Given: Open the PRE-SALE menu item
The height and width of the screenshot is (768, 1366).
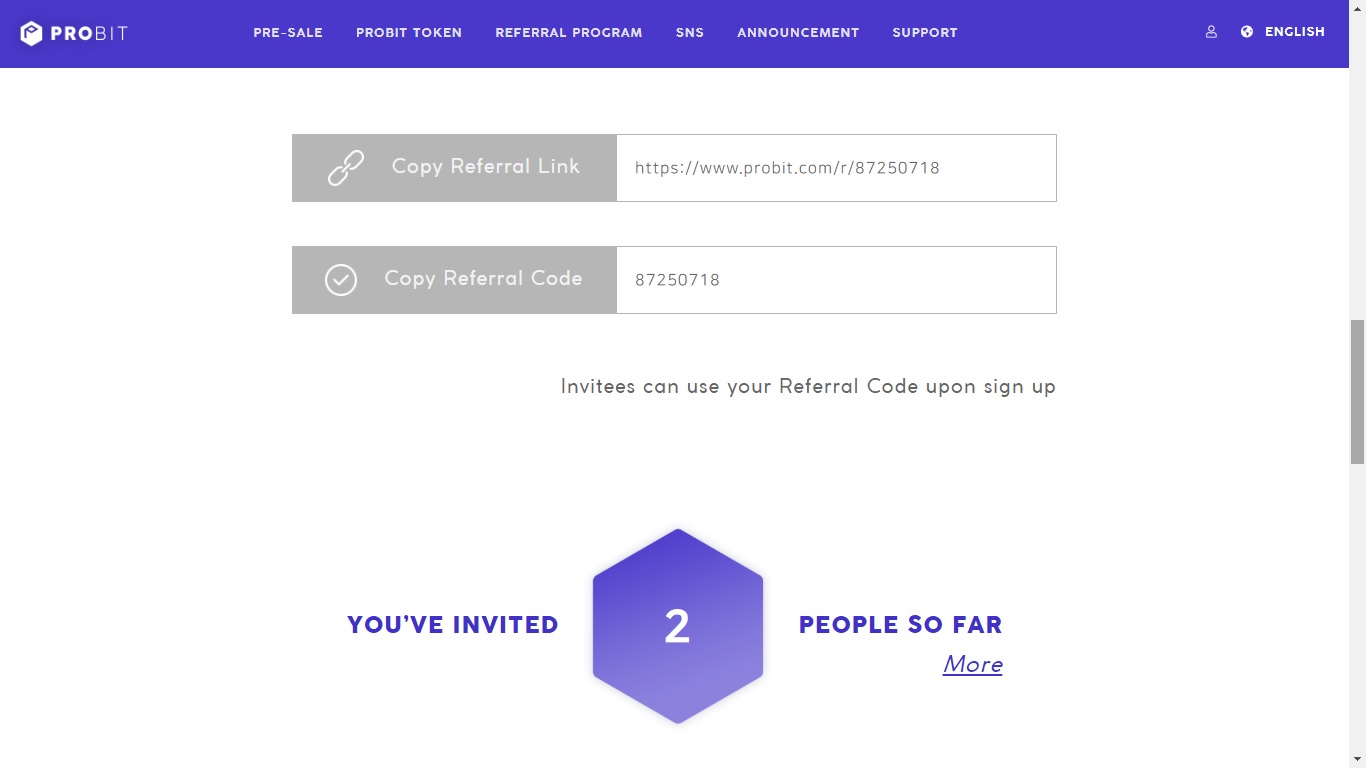Looking at the screenshot, I should click(288, 33).
